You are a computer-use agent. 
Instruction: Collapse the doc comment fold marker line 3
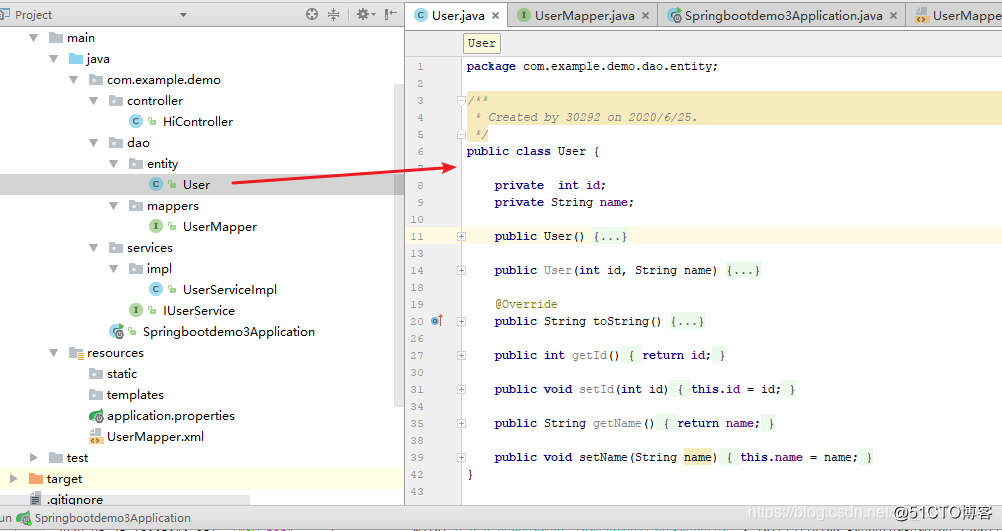[461, 100]
